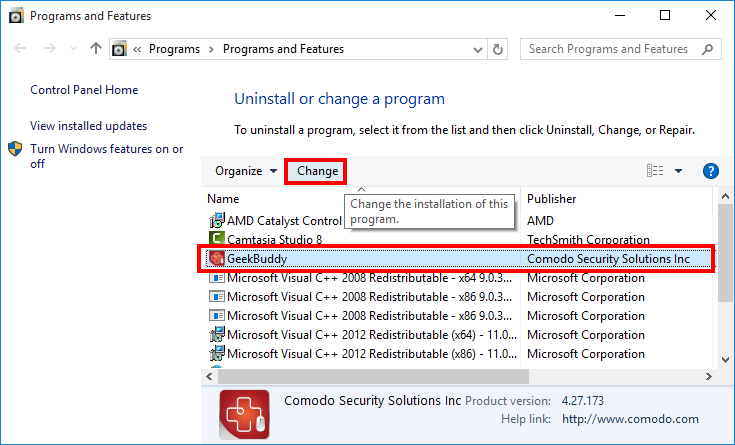The image size is (735, 445).
Task: Open the recent locations dropdown arrow
Action: (x=73, y=49)
